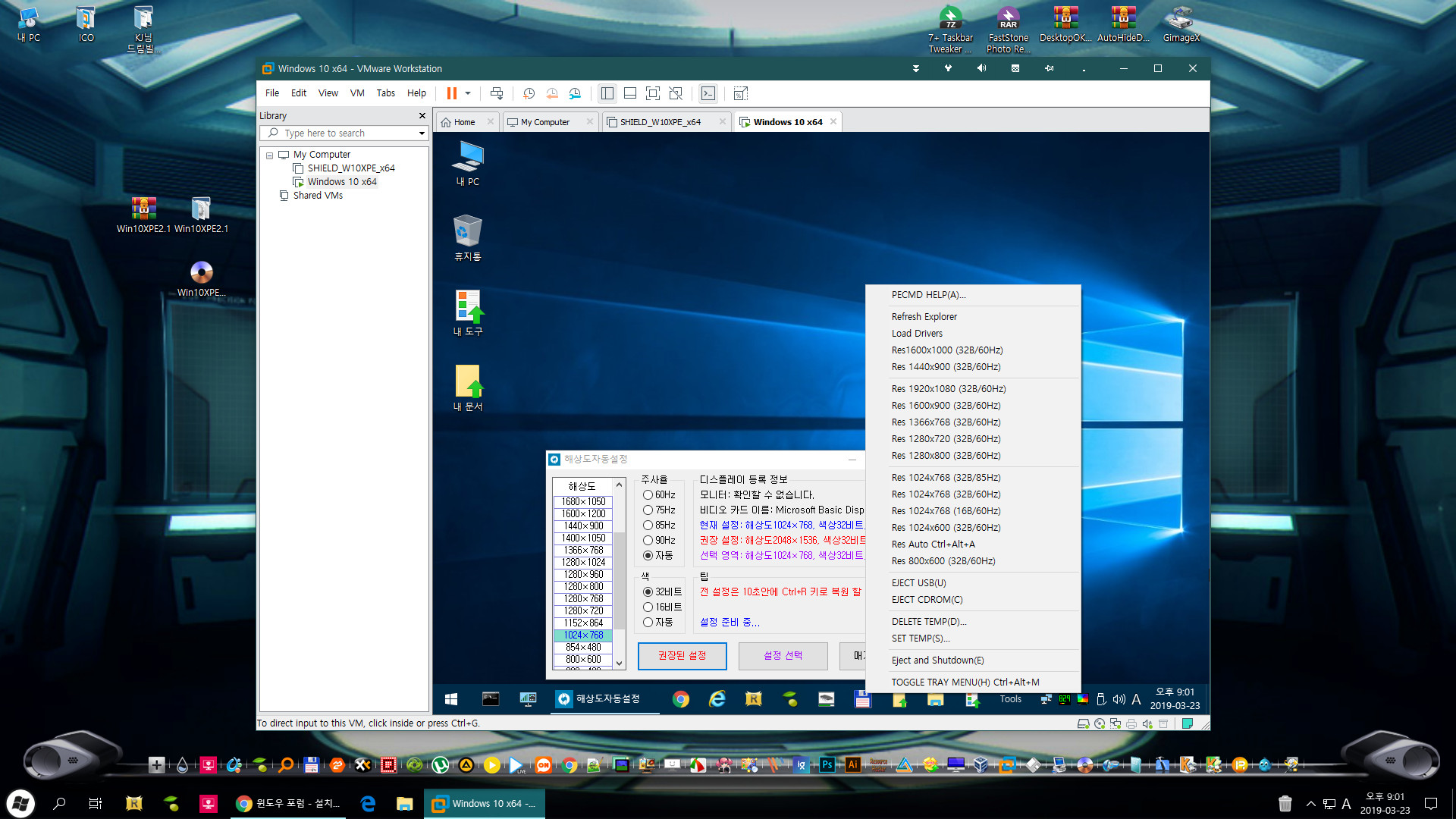Open power options dropdown beside pause icon

pos(468,93)
